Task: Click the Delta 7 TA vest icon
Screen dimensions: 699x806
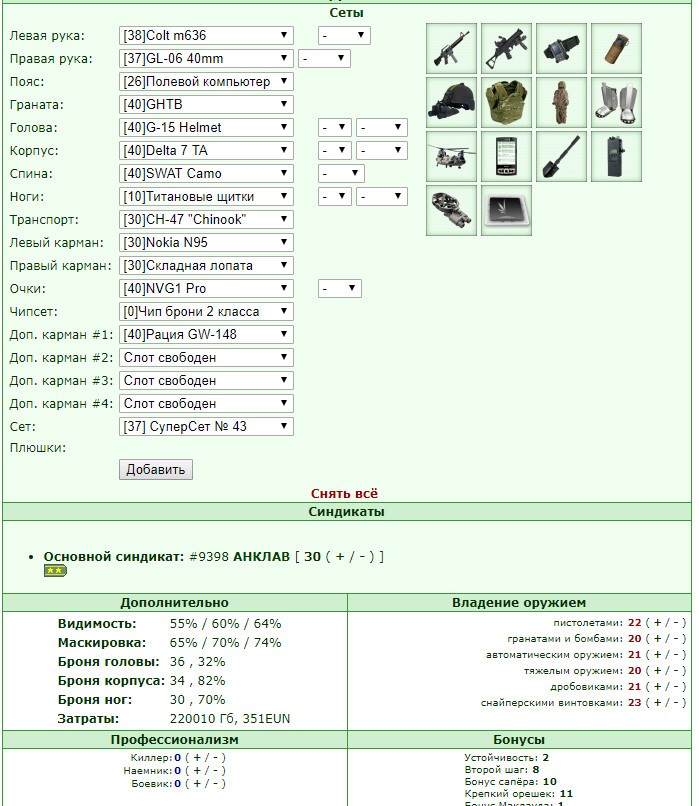Action: [506, 102]
